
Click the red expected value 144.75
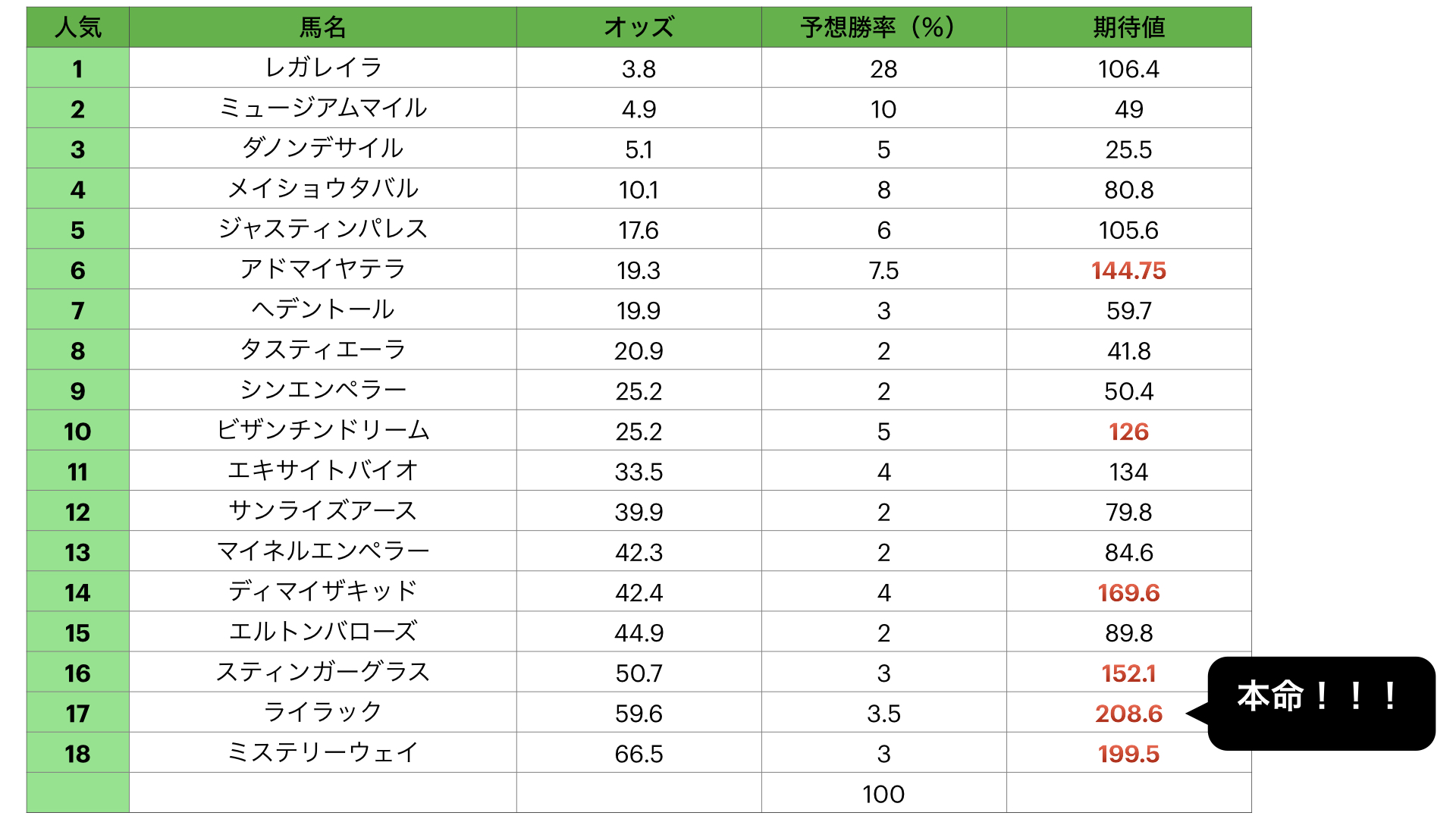1128,271
